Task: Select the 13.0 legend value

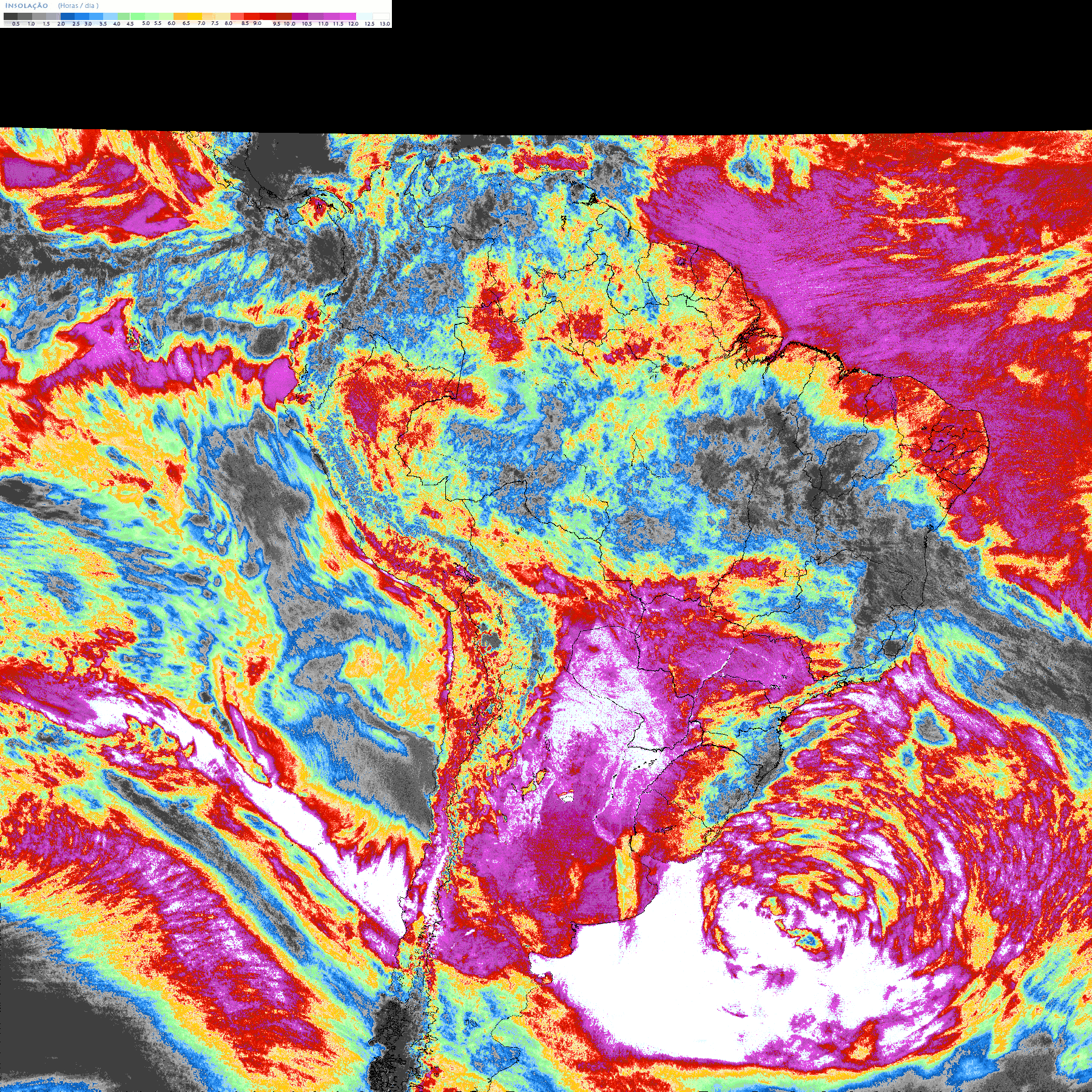Action: click(385, 24)
